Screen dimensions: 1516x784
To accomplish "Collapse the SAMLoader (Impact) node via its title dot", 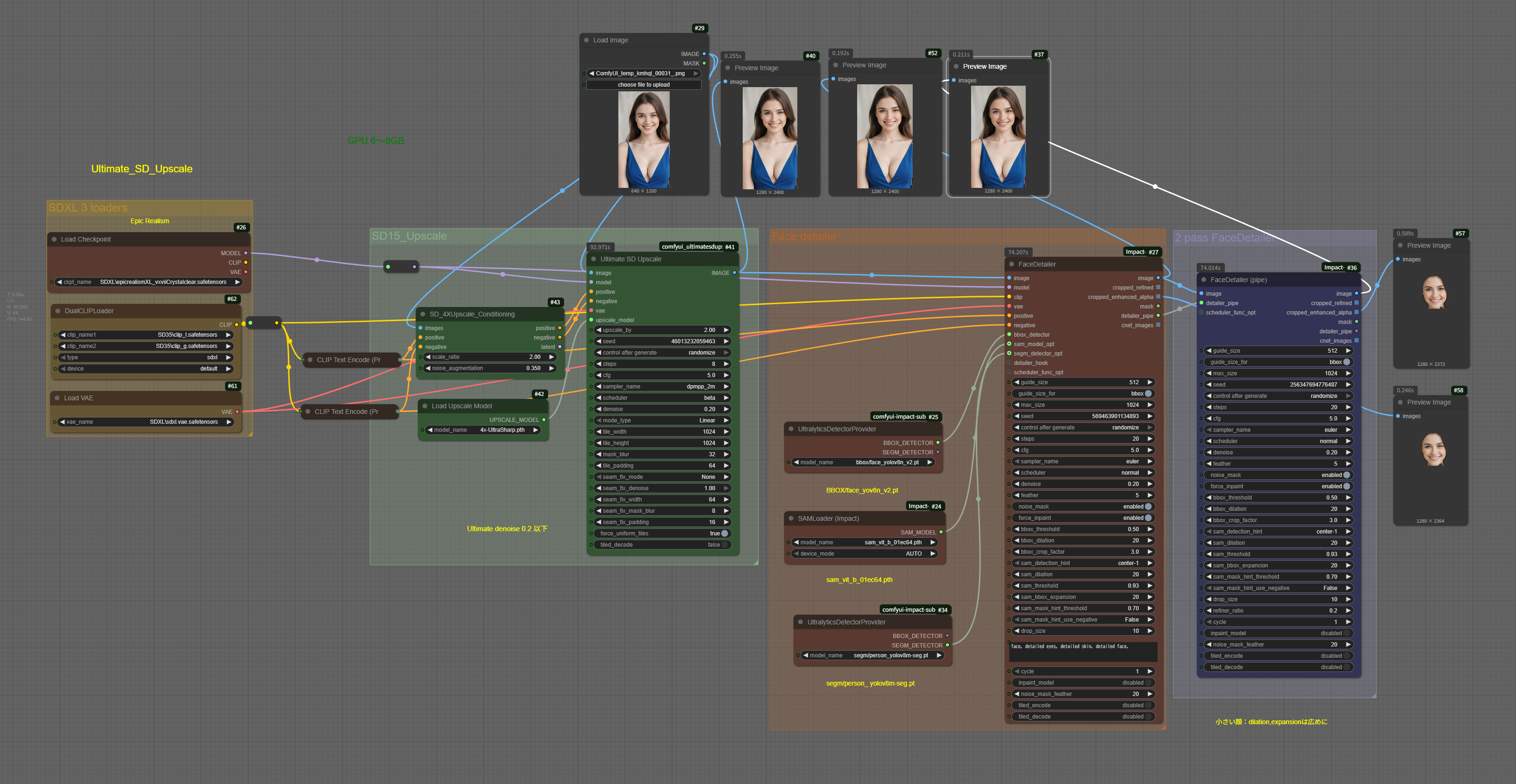I will tap(791, 518).
